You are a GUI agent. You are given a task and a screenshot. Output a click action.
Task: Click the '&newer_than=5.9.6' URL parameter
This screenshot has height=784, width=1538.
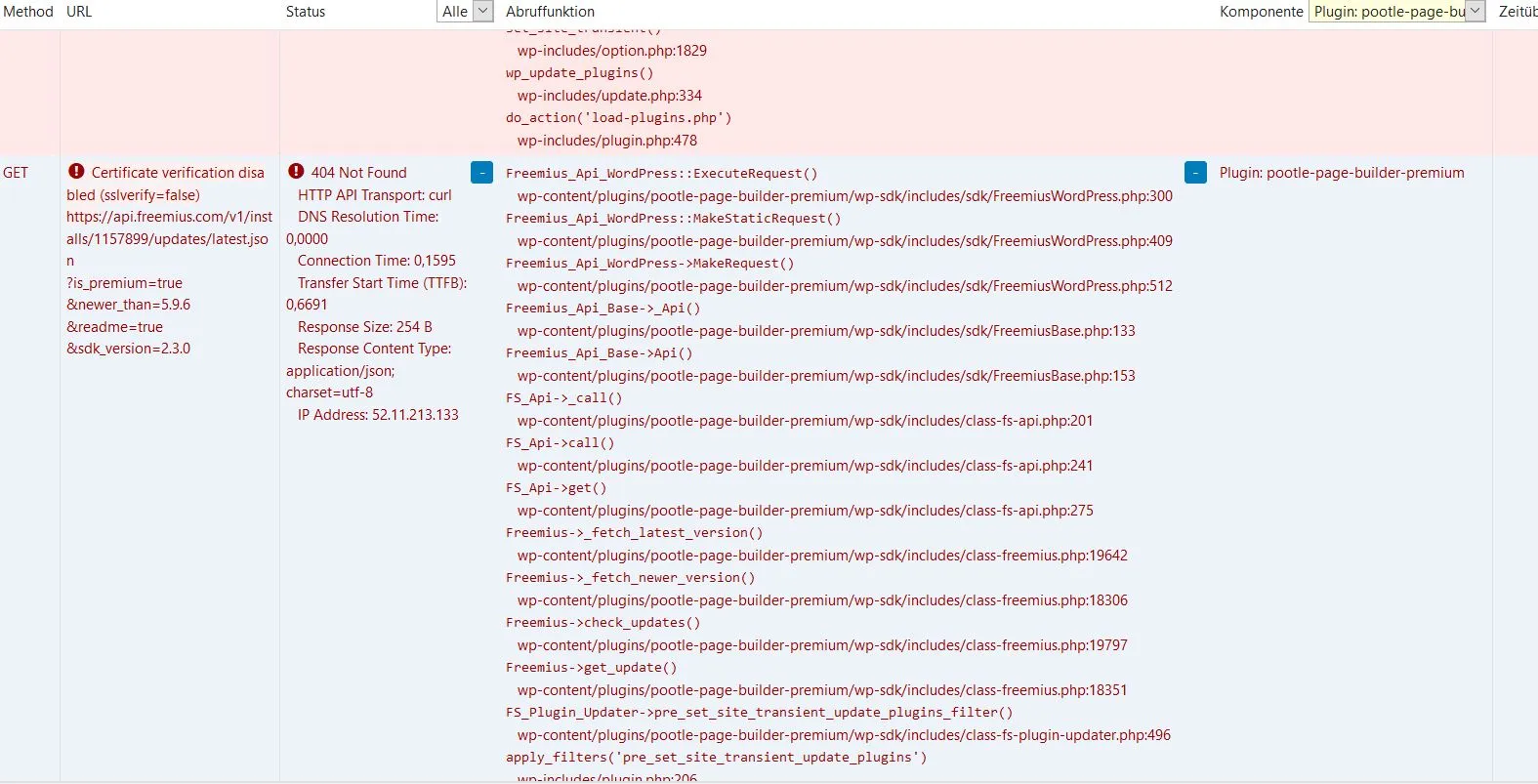(129, 305)
